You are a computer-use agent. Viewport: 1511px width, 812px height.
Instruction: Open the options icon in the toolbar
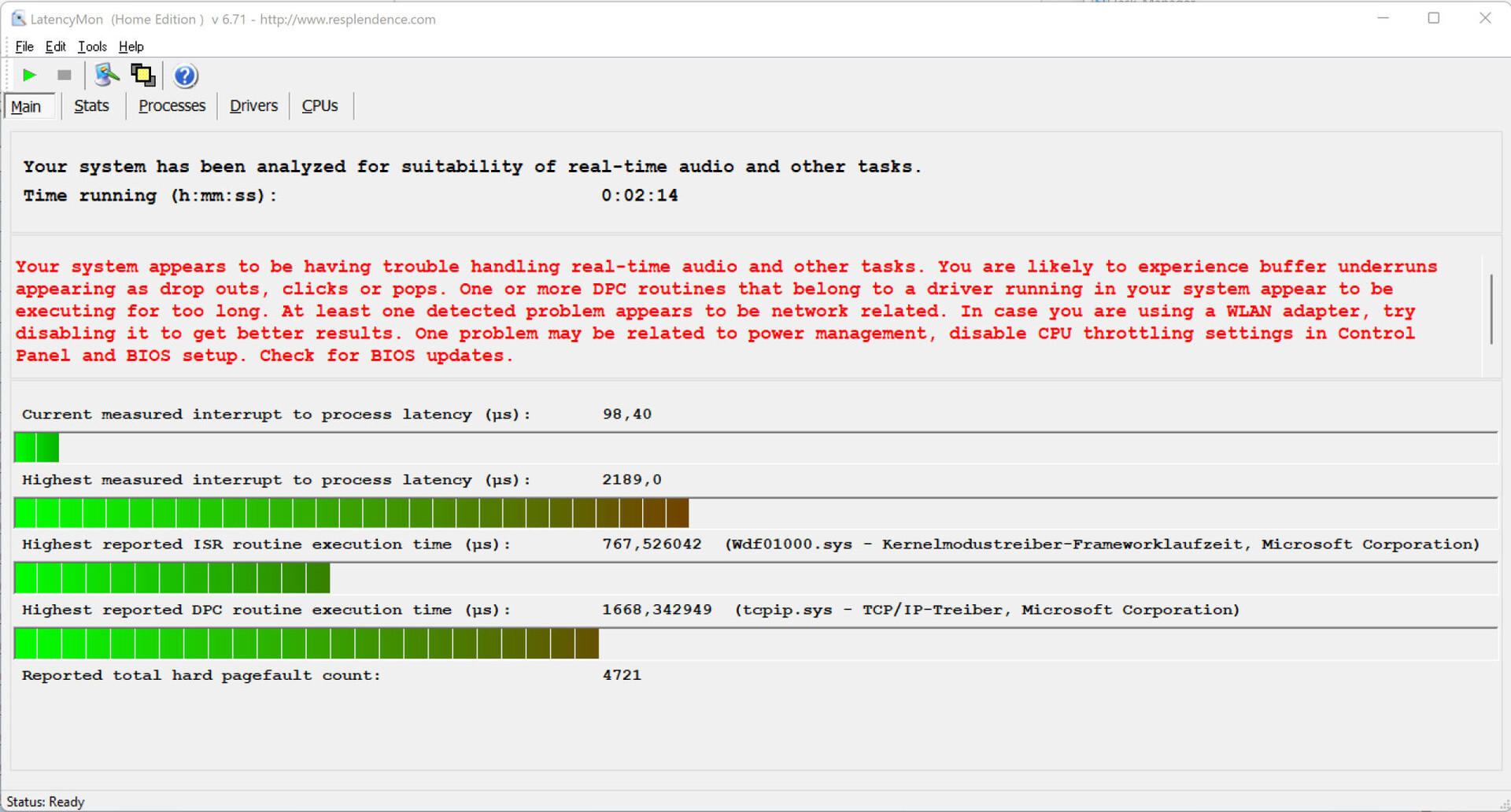pyautogui.click(x=106, y=76)
